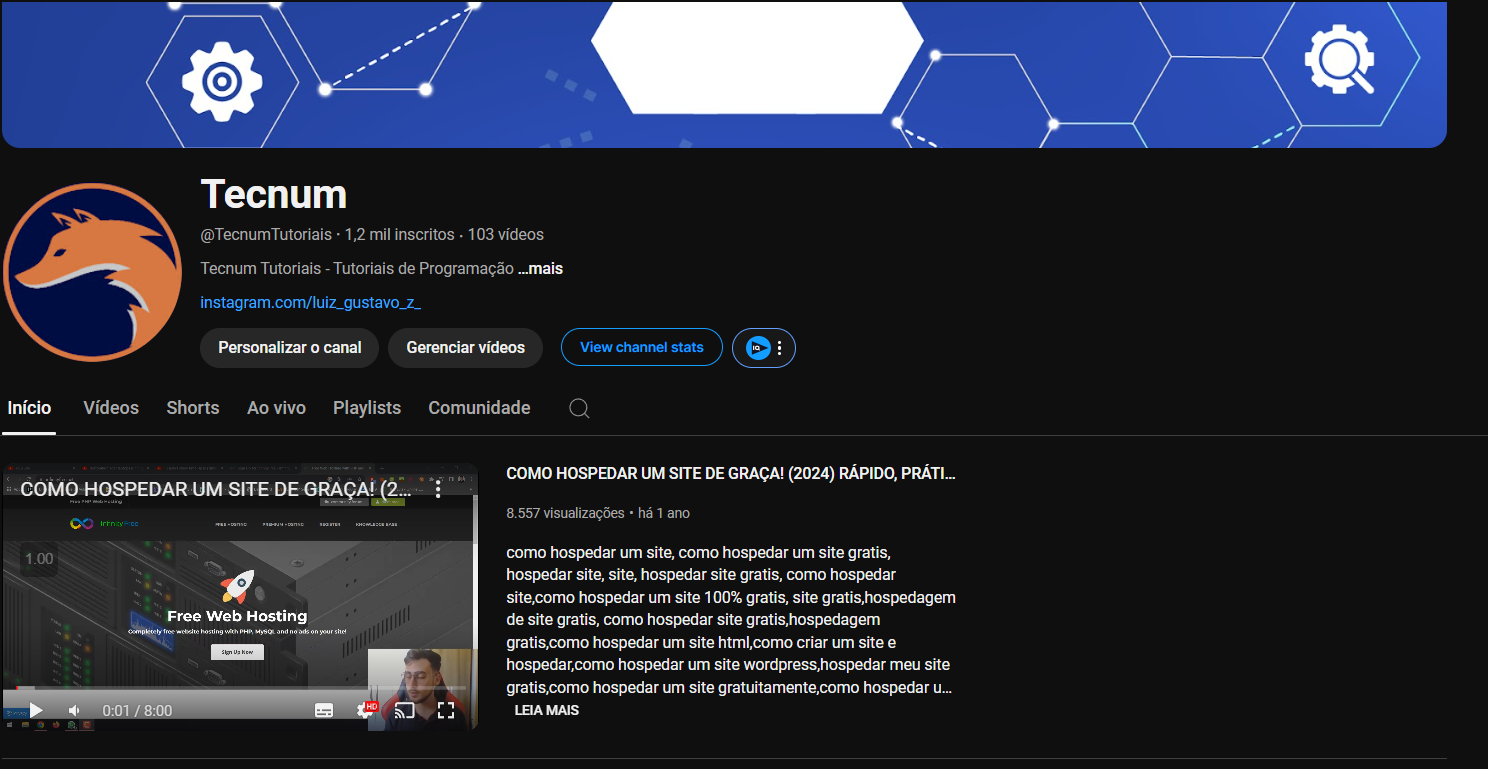Click the Tecnum fox avatar
The height and width of the screenshot is (769, 1488).
(x=92, y=272)
